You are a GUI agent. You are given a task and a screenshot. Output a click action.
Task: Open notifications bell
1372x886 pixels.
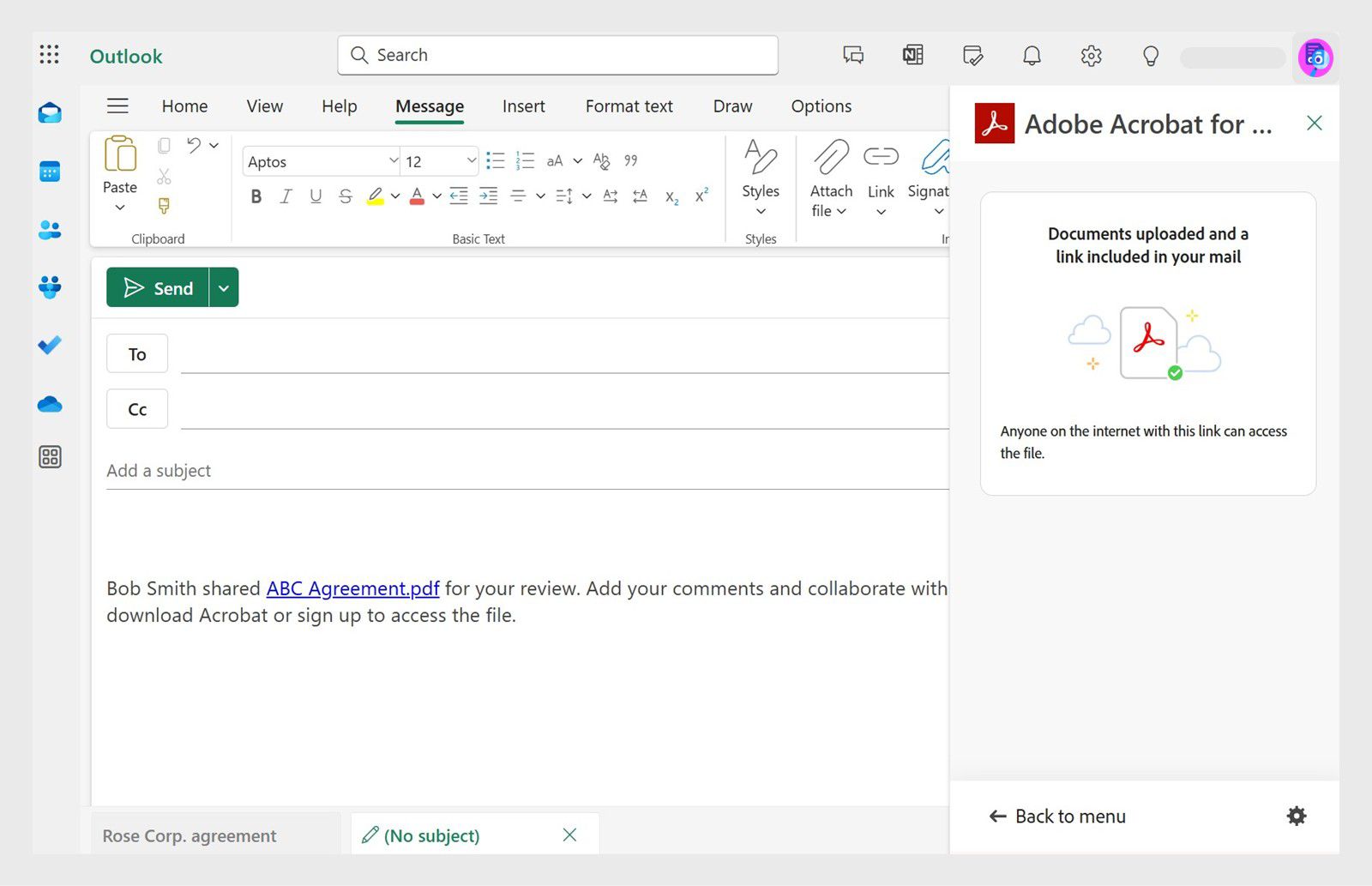(1032, 55)
